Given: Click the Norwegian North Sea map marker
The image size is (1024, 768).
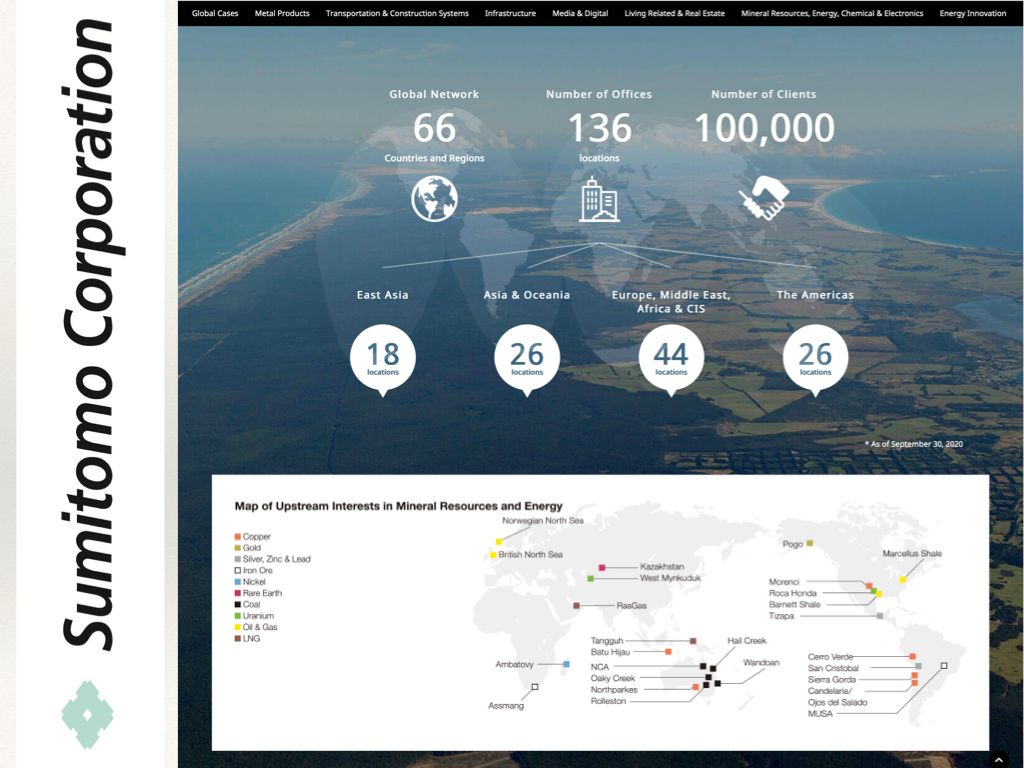Looking at the screenshot, I should pyautogui.click(x=499, y=542).
